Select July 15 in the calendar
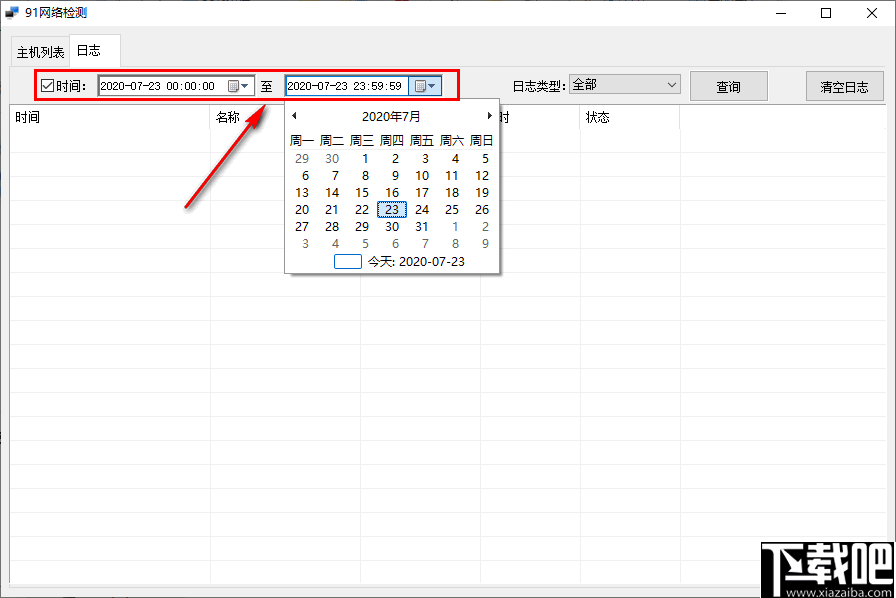 [x=362, y=193]
